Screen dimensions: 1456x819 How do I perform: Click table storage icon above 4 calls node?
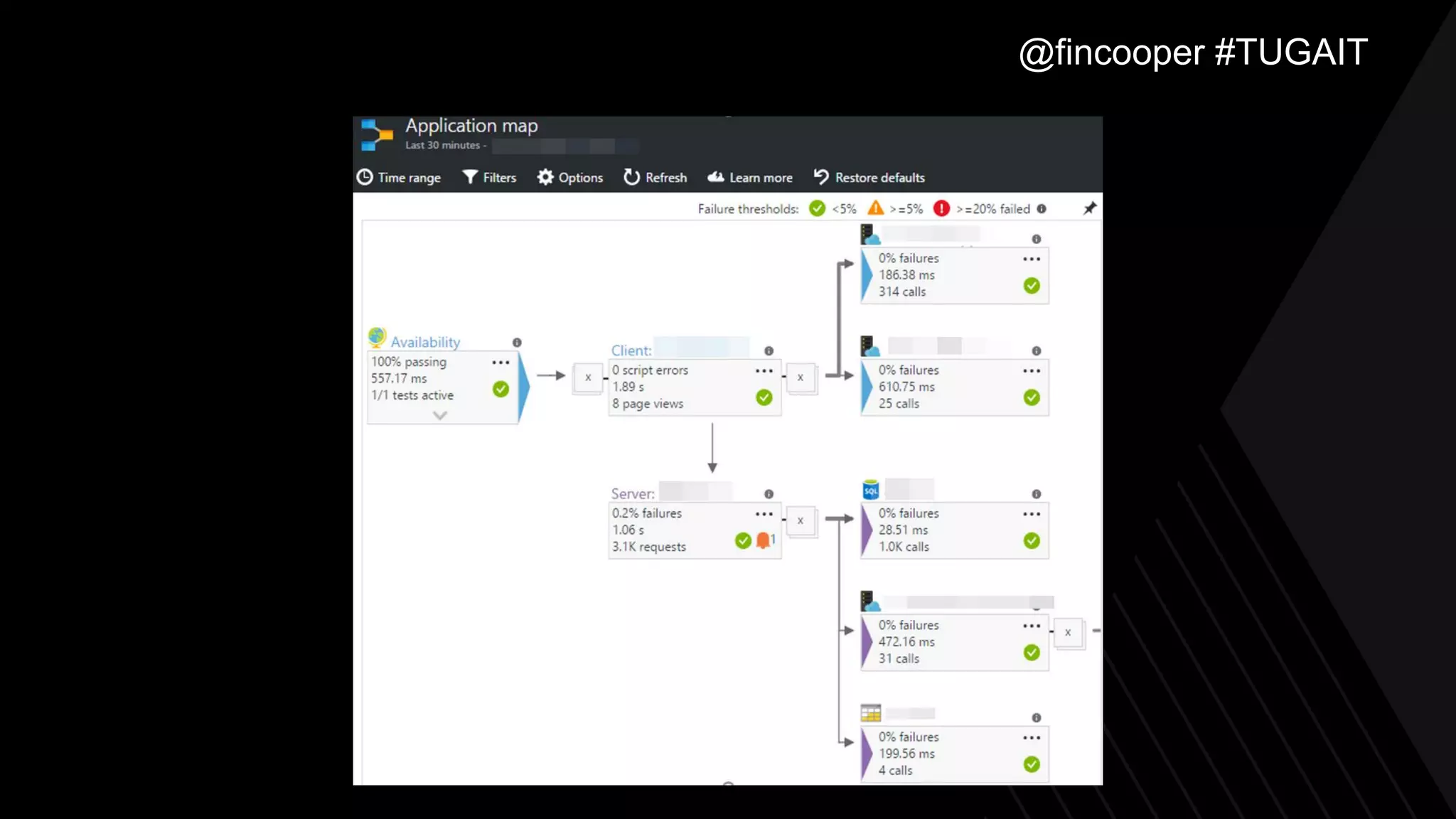[x=870, y=713]
